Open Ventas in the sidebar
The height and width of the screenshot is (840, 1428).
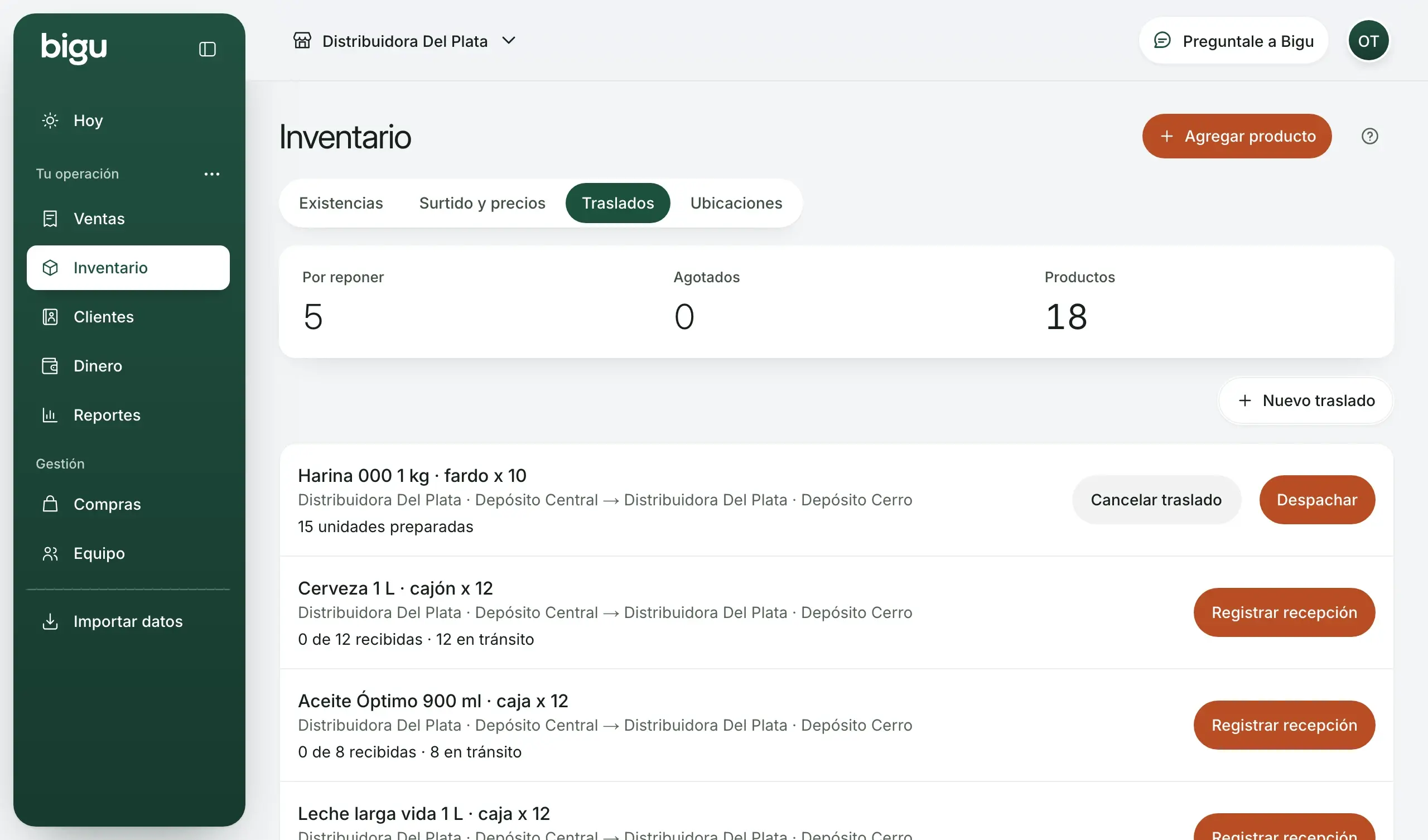tap(128, 219)
